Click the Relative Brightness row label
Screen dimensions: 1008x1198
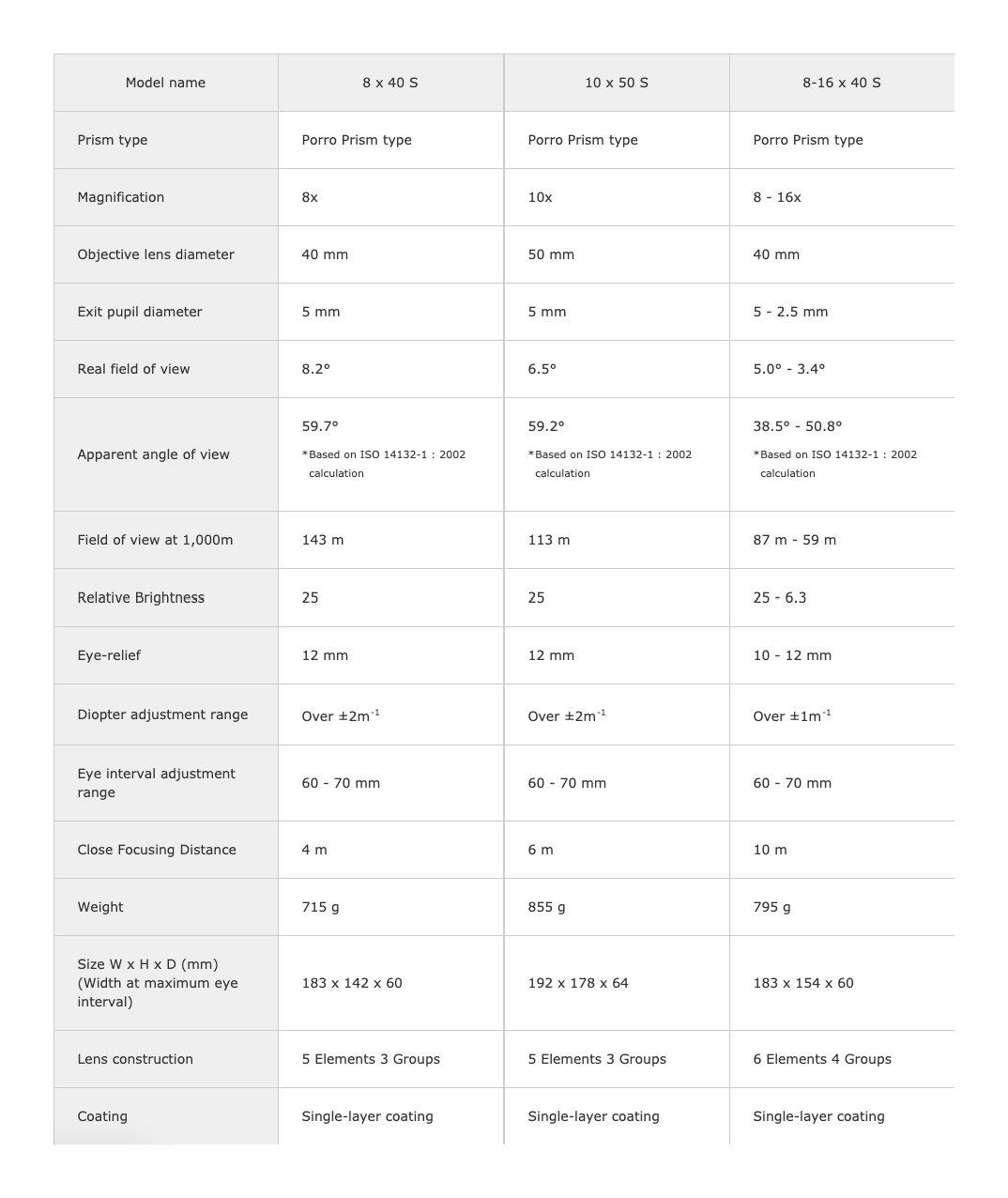141,598
